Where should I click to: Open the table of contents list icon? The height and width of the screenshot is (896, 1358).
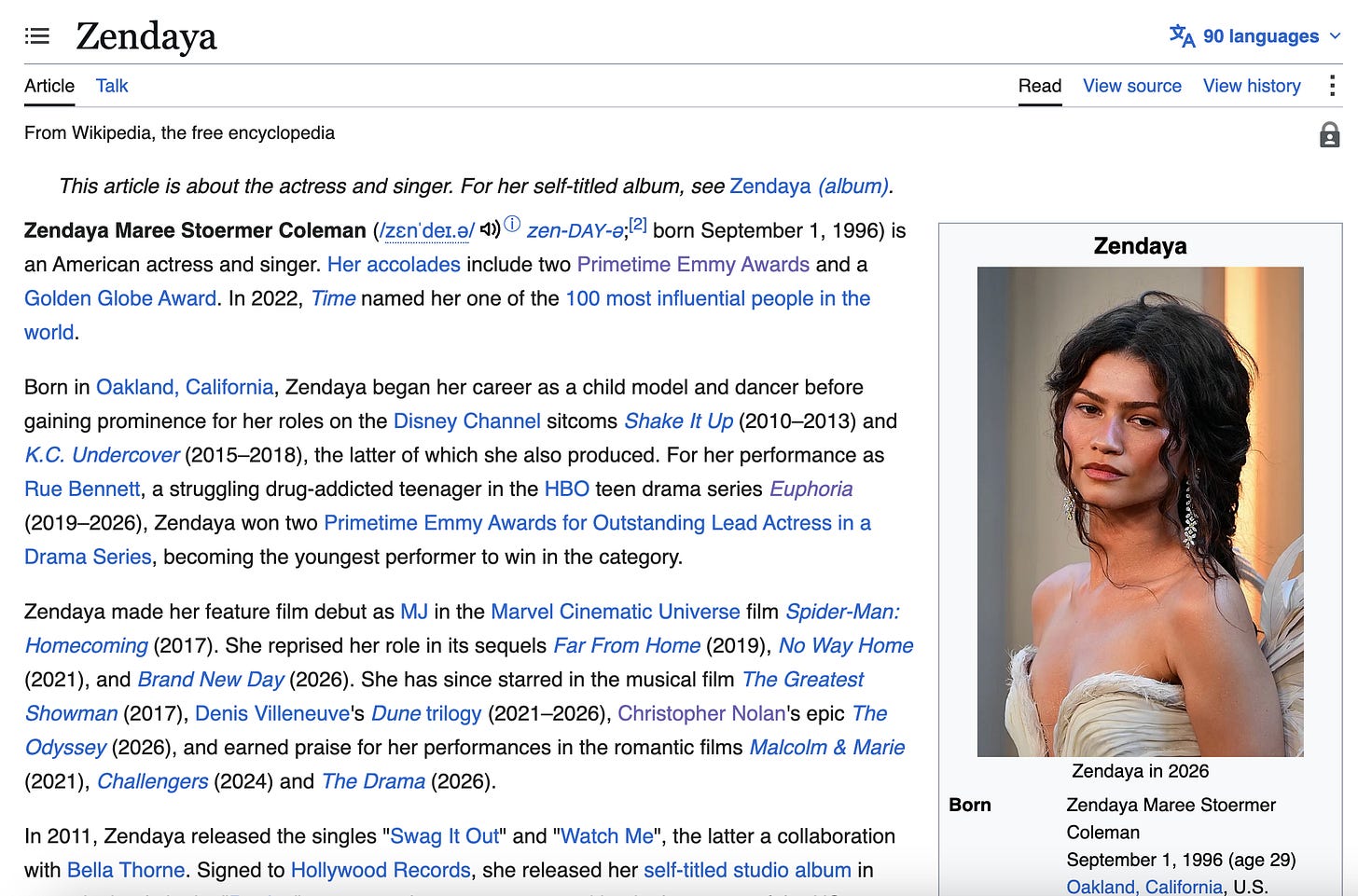(x=36, y=36)
